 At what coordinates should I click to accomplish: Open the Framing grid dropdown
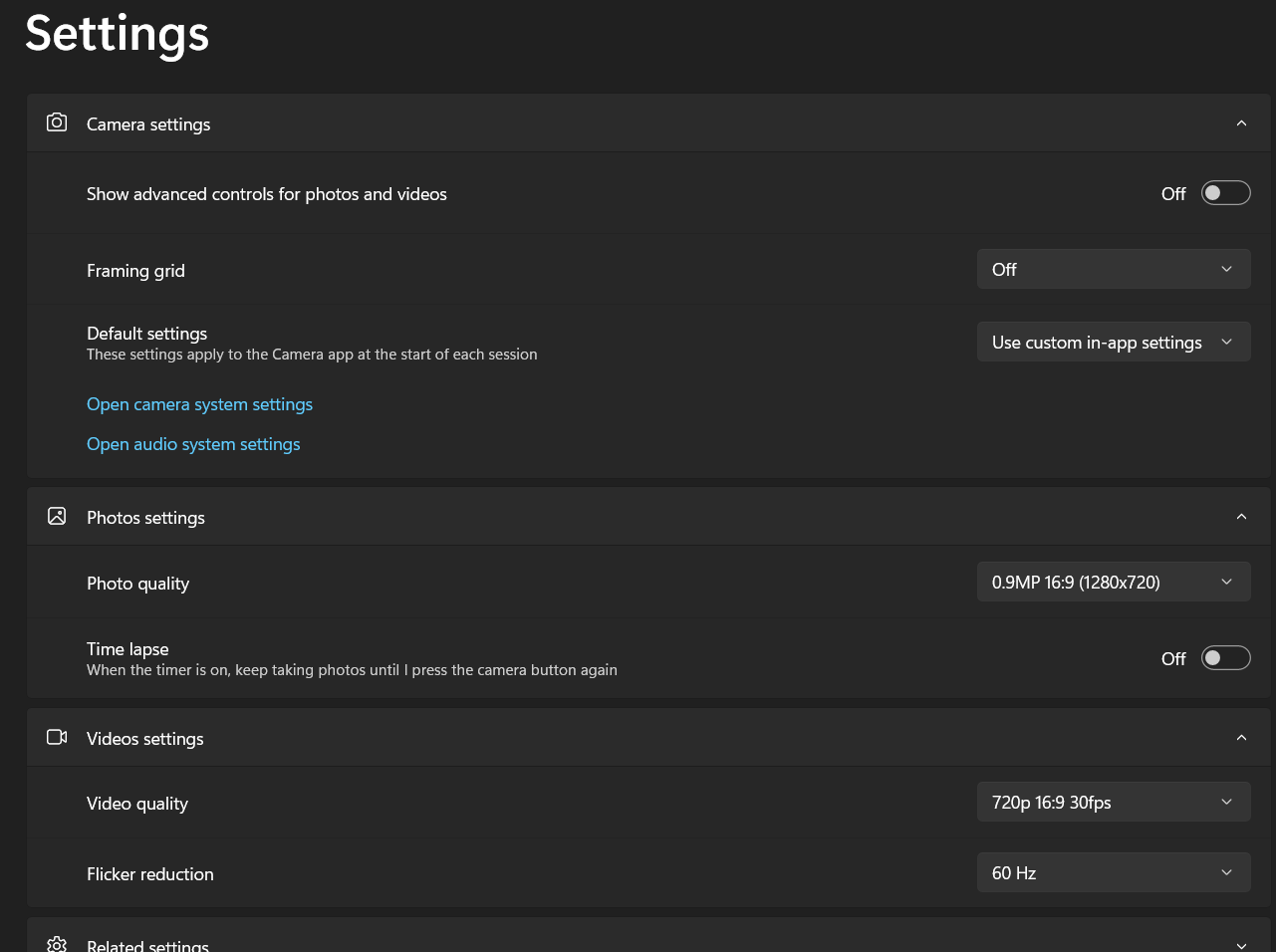[x=1113, y=270]
